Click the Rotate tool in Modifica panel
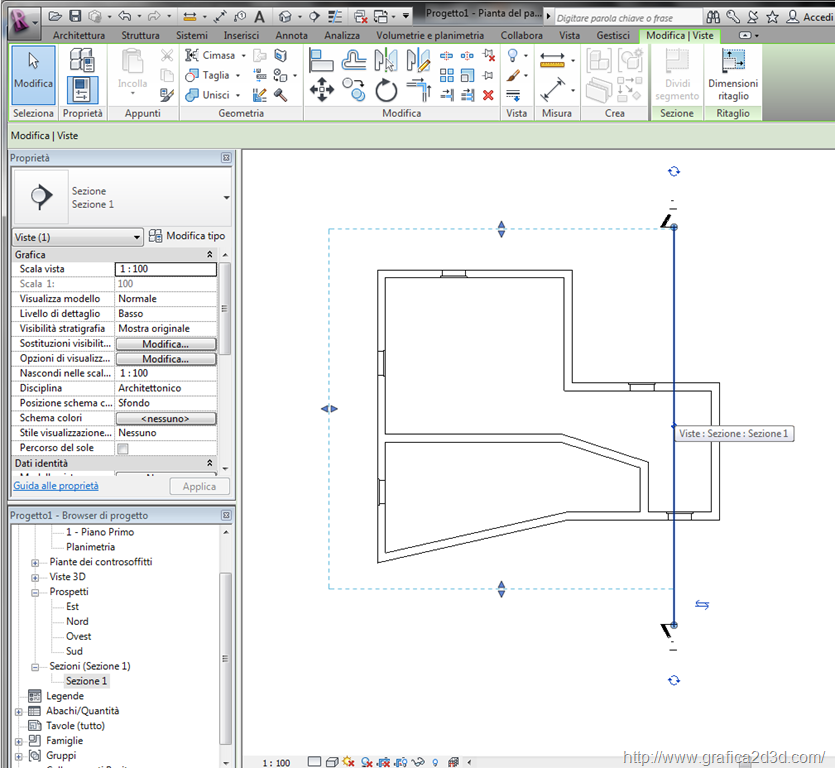The image size is (835, 768). tap(386, 92)
